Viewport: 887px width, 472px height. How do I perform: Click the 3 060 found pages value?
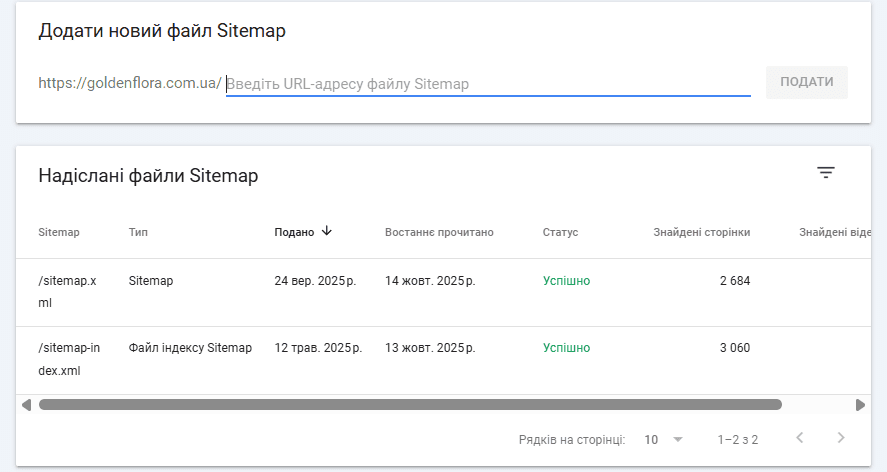point(734,348)
